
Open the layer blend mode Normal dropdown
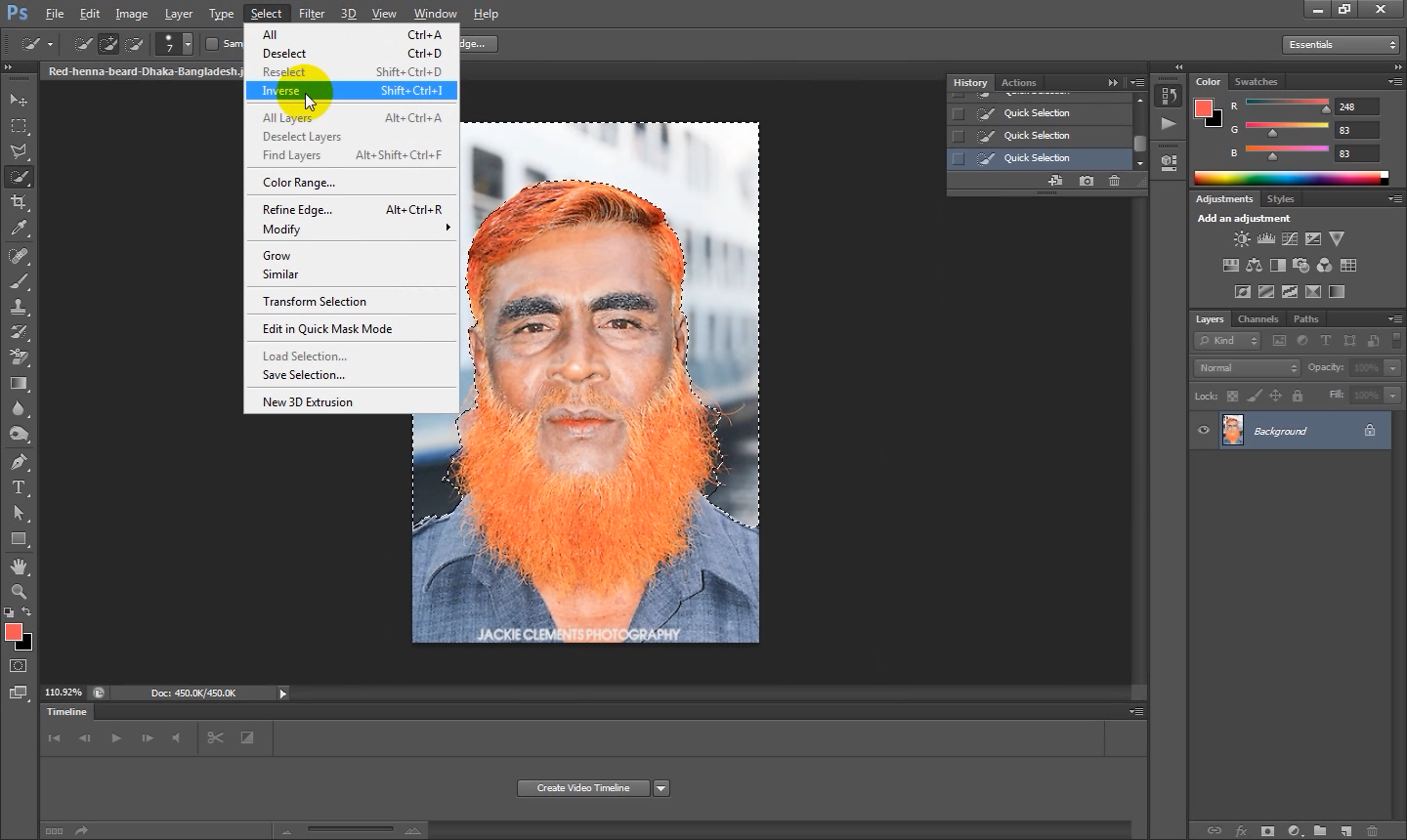coord(1247,368)
